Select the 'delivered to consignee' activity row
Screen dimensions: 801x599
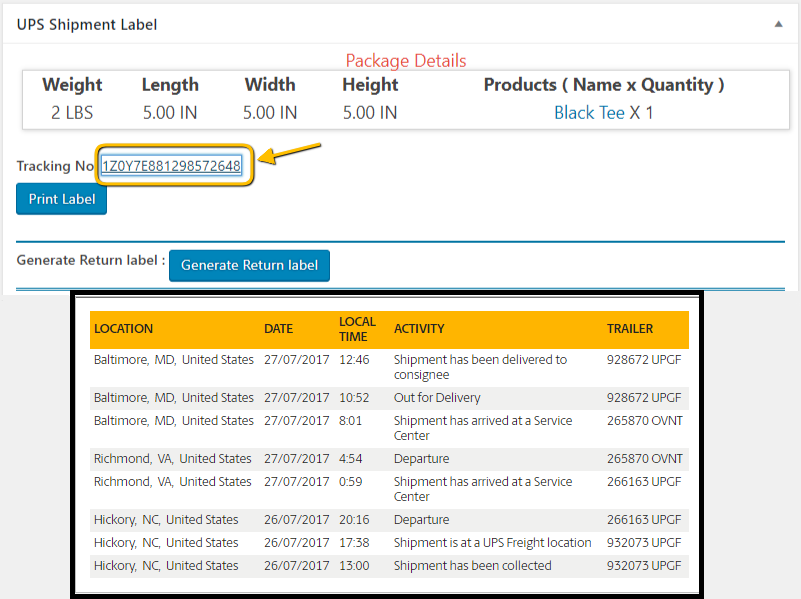tap(480, 367)
